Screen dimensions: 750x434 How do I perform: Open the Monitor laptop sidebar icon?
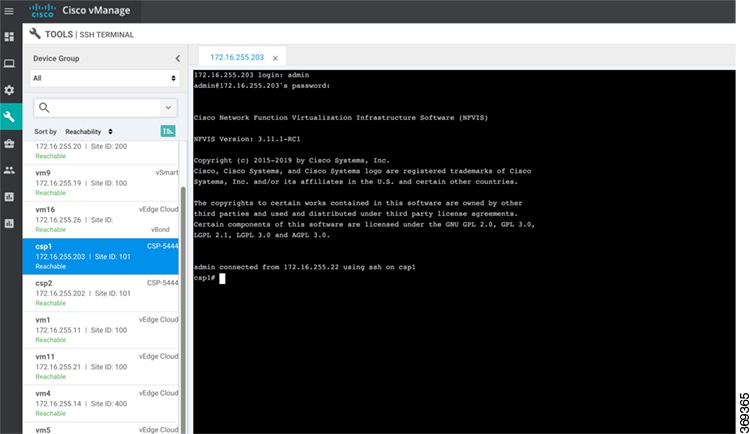pos(9,63)
